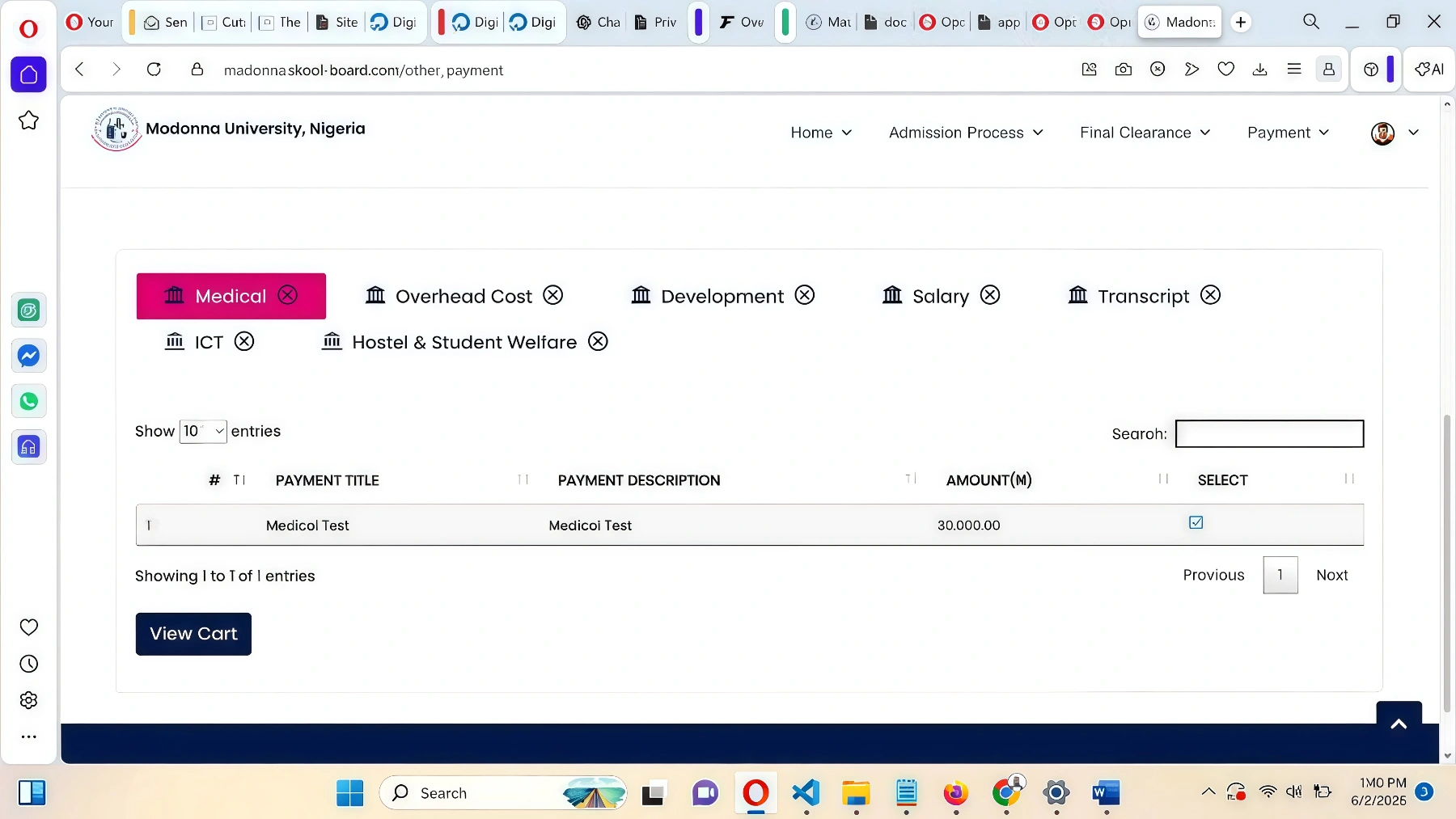Toggle the Medical Test select checkbox
Screen dimensions: 1456x819
pyautogui.click(x=1196, y=522)
